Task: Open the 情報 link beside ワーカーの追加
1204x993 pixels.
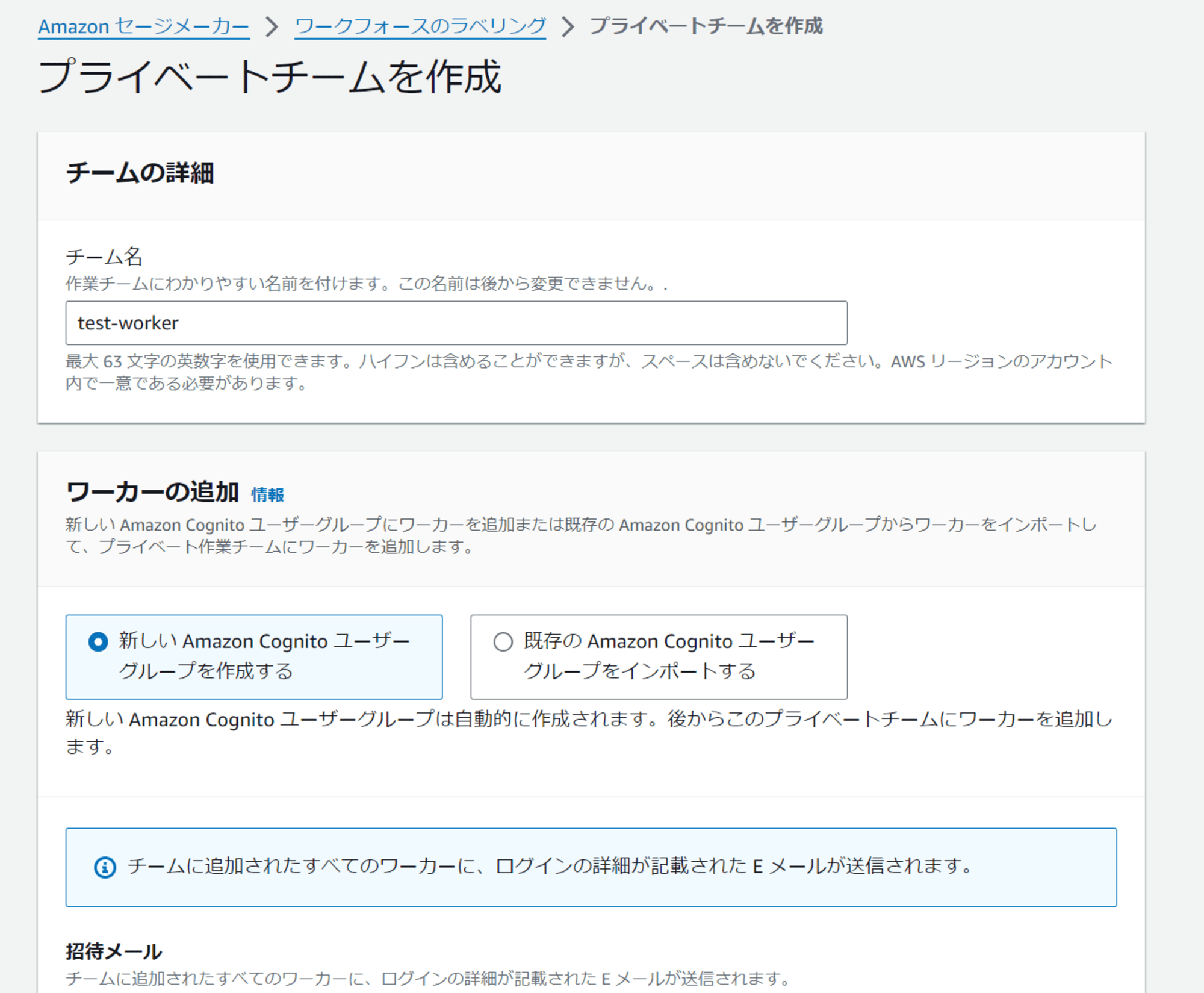Action: point(267,494)
